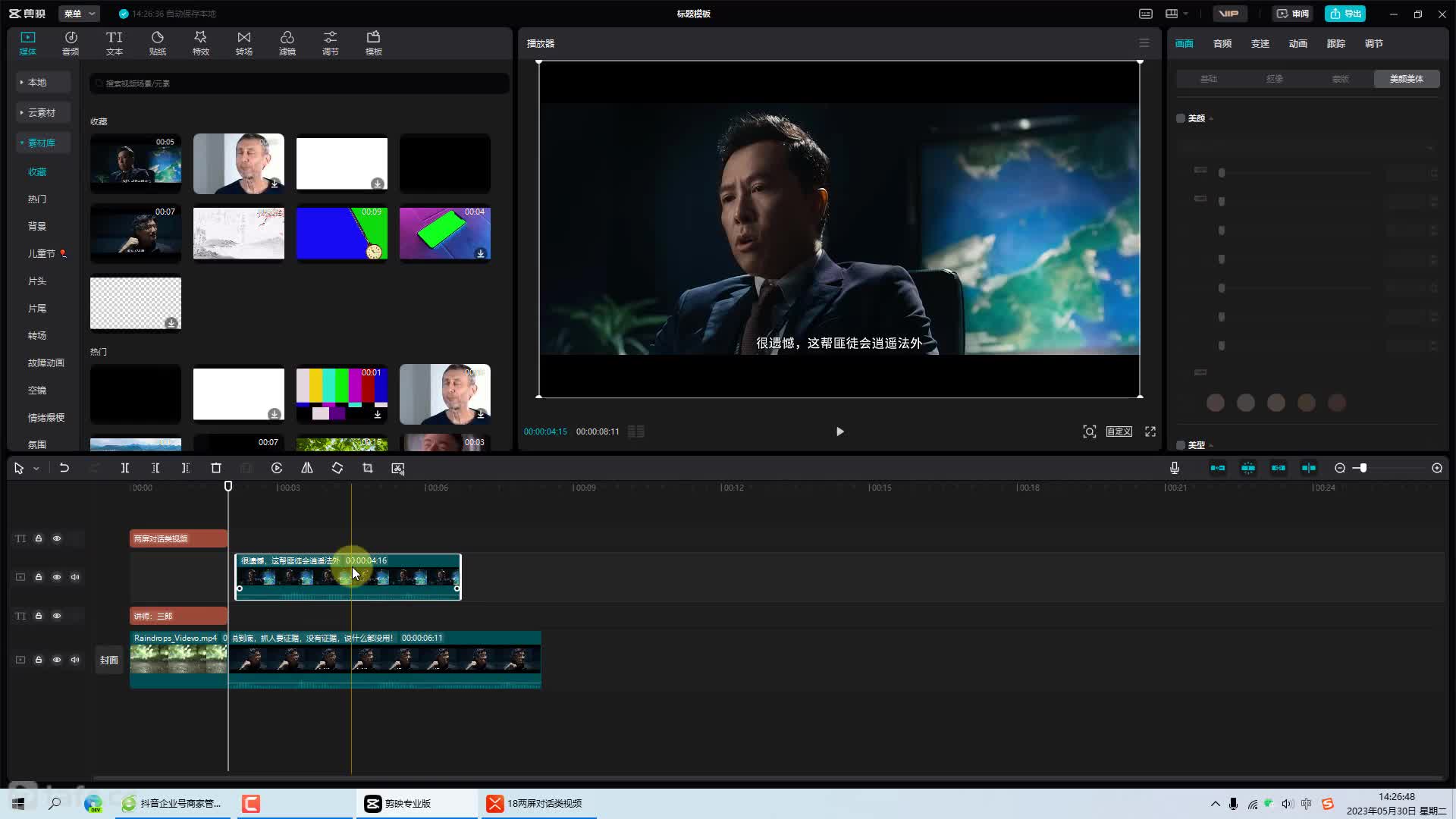The image size is (1456, 819).
Task: Switch to the 变速 speed tab
Action: 1260,44
